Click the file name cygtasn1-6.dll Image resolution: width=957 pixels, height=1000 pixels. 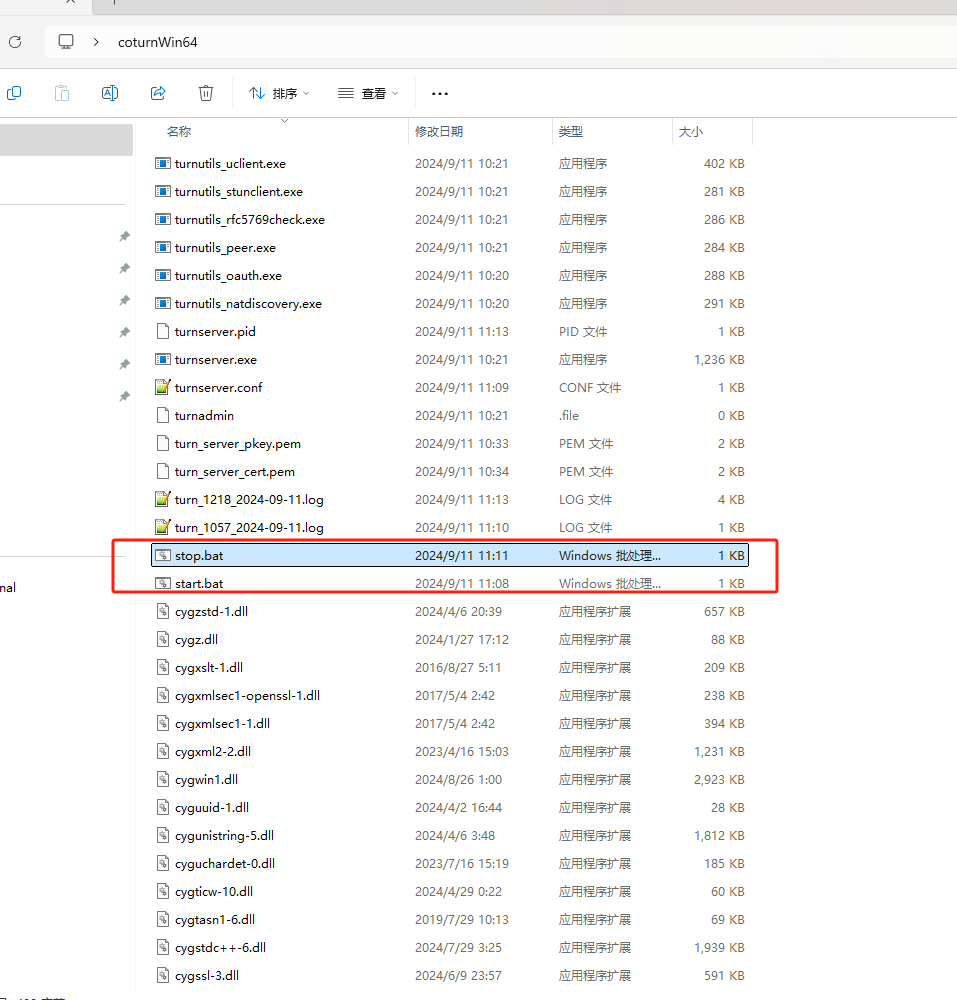pos(215,920)
